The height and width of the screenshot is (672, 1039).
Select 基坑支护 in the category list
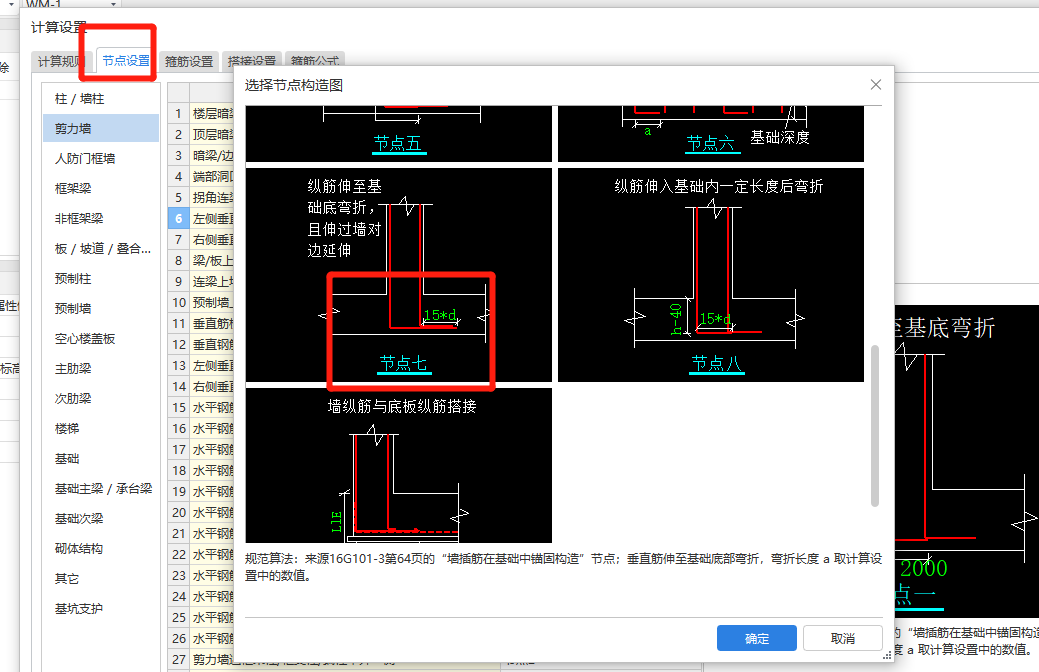[x=101, y=608]
